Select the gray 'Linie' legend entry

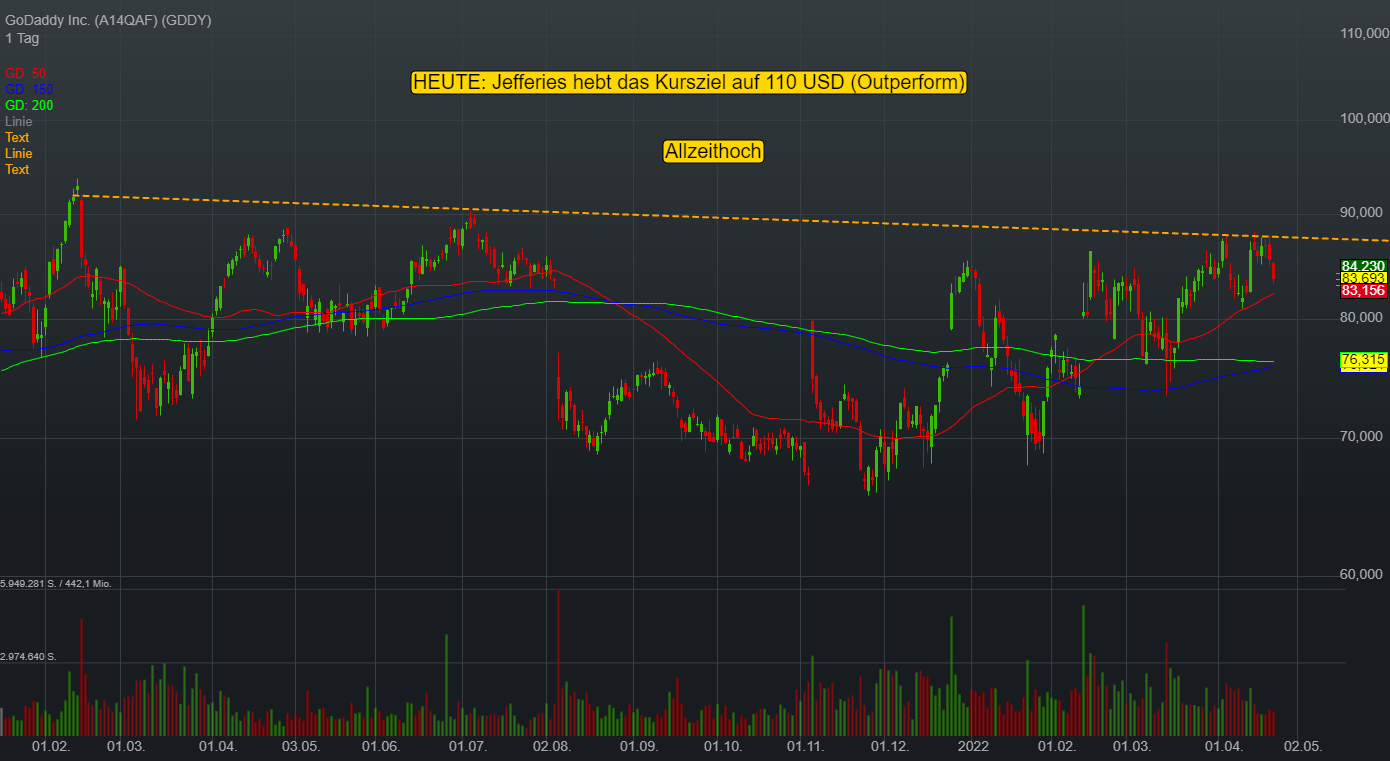(18, 121)
